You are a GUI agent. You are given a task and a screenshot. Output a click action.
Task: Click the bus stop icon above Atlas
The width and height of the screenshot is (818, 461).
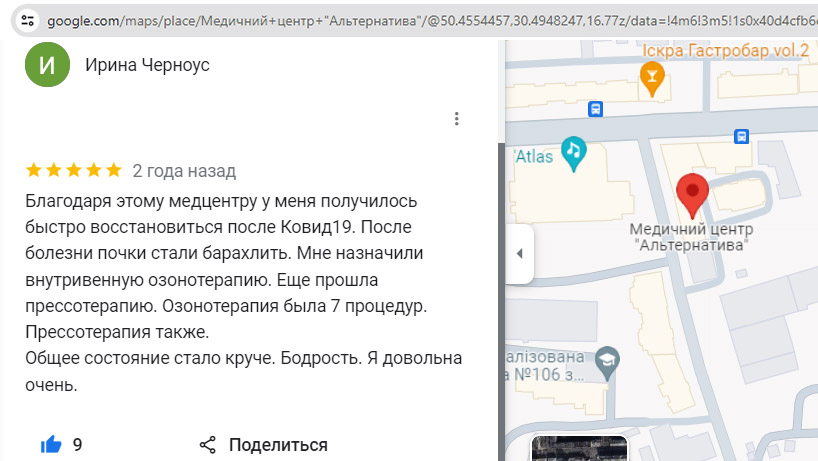click(x=596, y=109)
